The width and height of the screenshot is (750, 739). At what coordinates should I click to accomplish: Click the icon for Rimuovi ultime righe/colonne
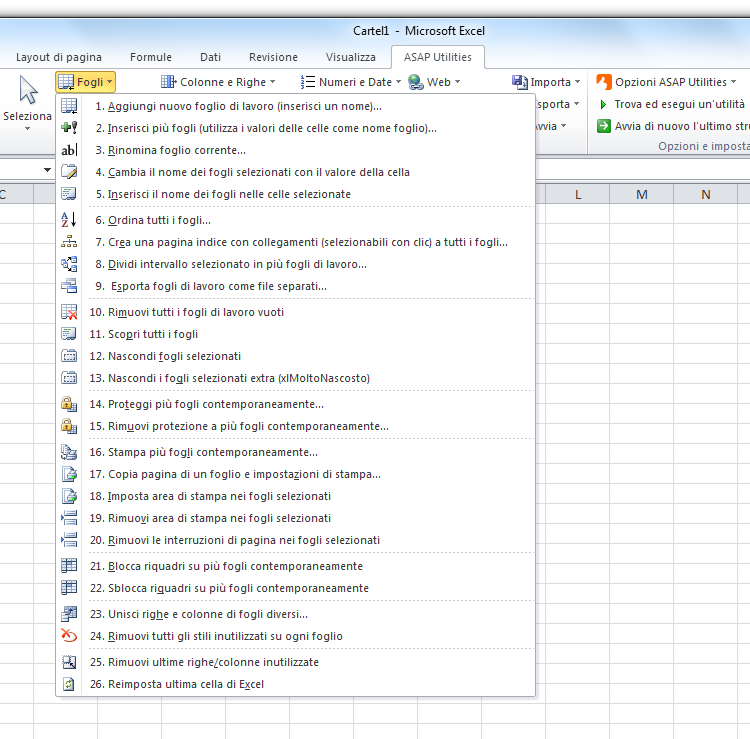pyautogui.click(x=69, y=662)
